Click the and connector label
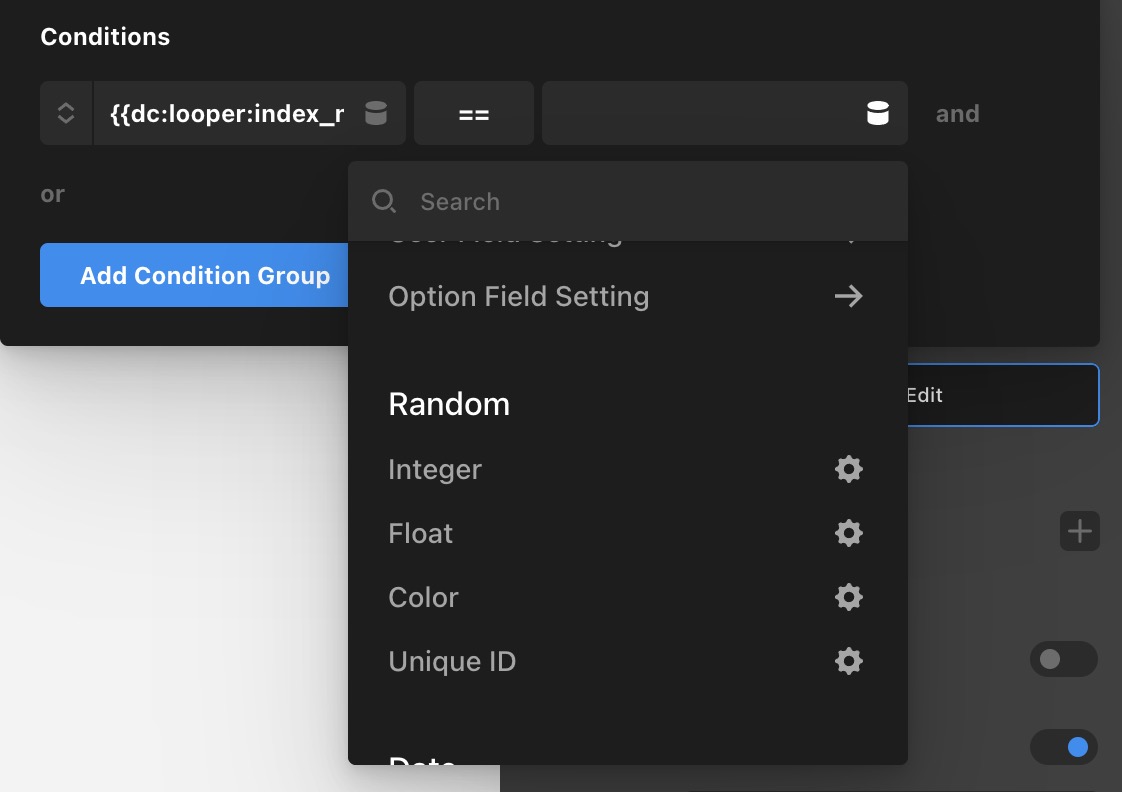 (957, 114)
